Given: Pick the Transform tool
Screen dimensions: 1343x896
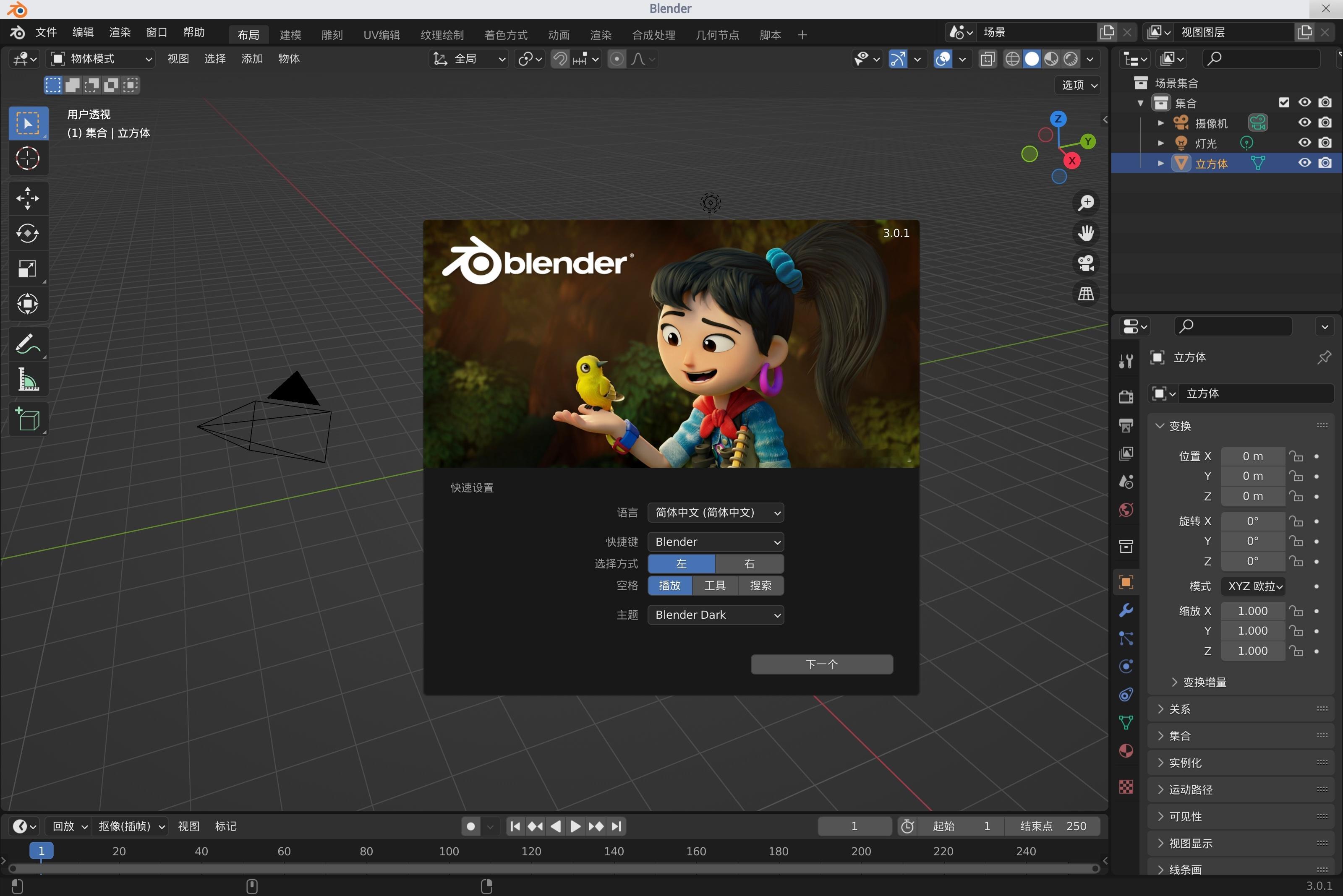Looking at the screenshot, I should (x=28, y=303).
